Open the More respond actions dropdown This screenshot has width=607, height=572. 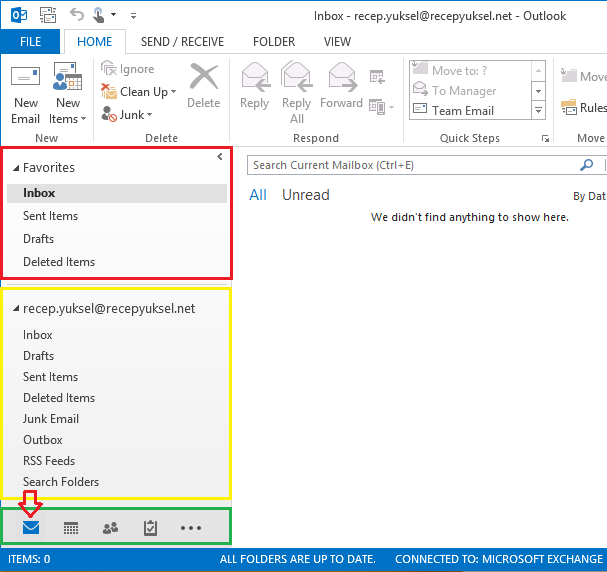(x=381, y=107)
